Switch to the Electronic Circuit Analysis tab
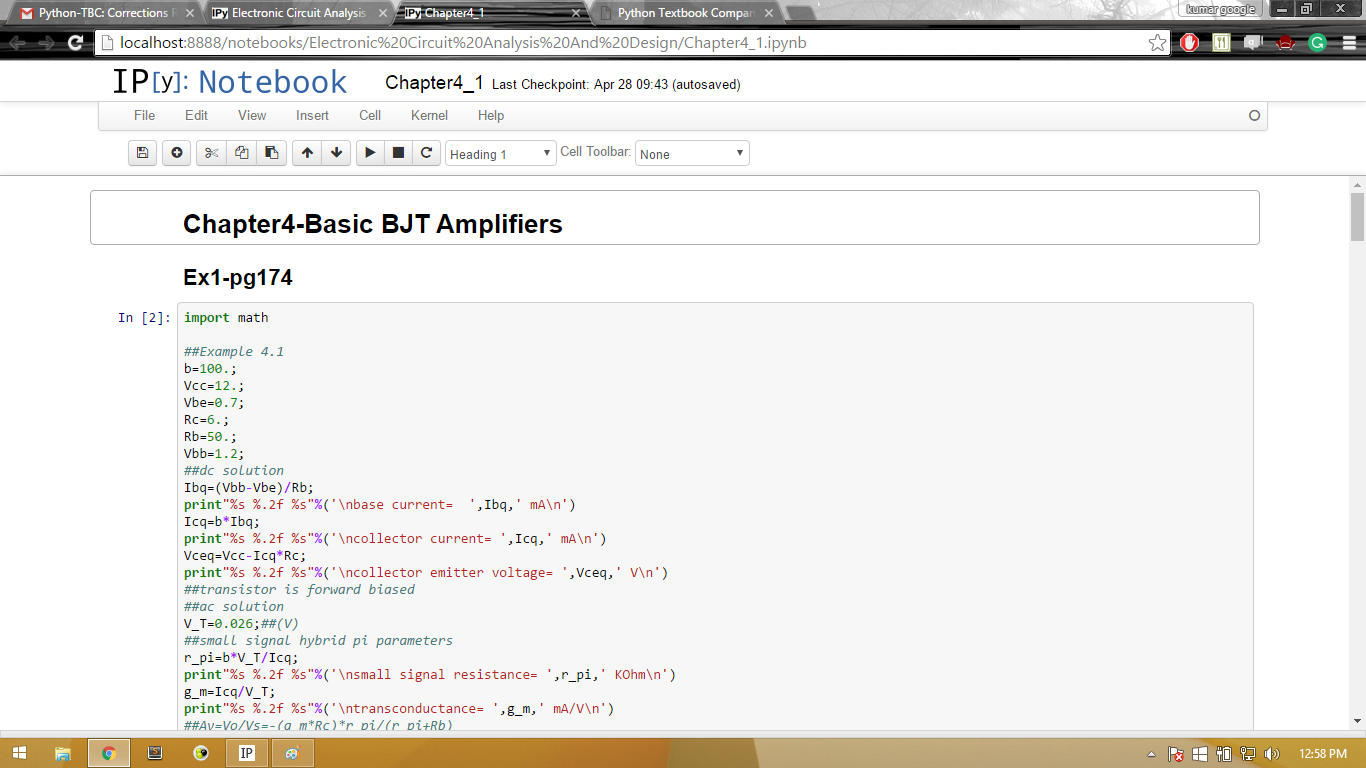 click(x=298, y=13)
